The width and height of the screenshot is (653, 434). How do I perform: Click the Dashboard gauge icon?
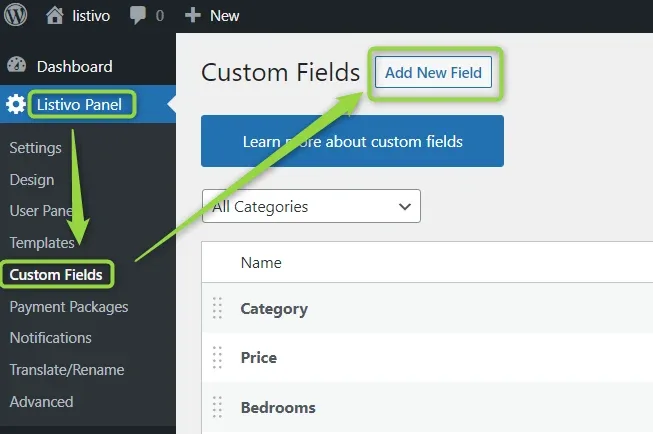pos(17,66)
